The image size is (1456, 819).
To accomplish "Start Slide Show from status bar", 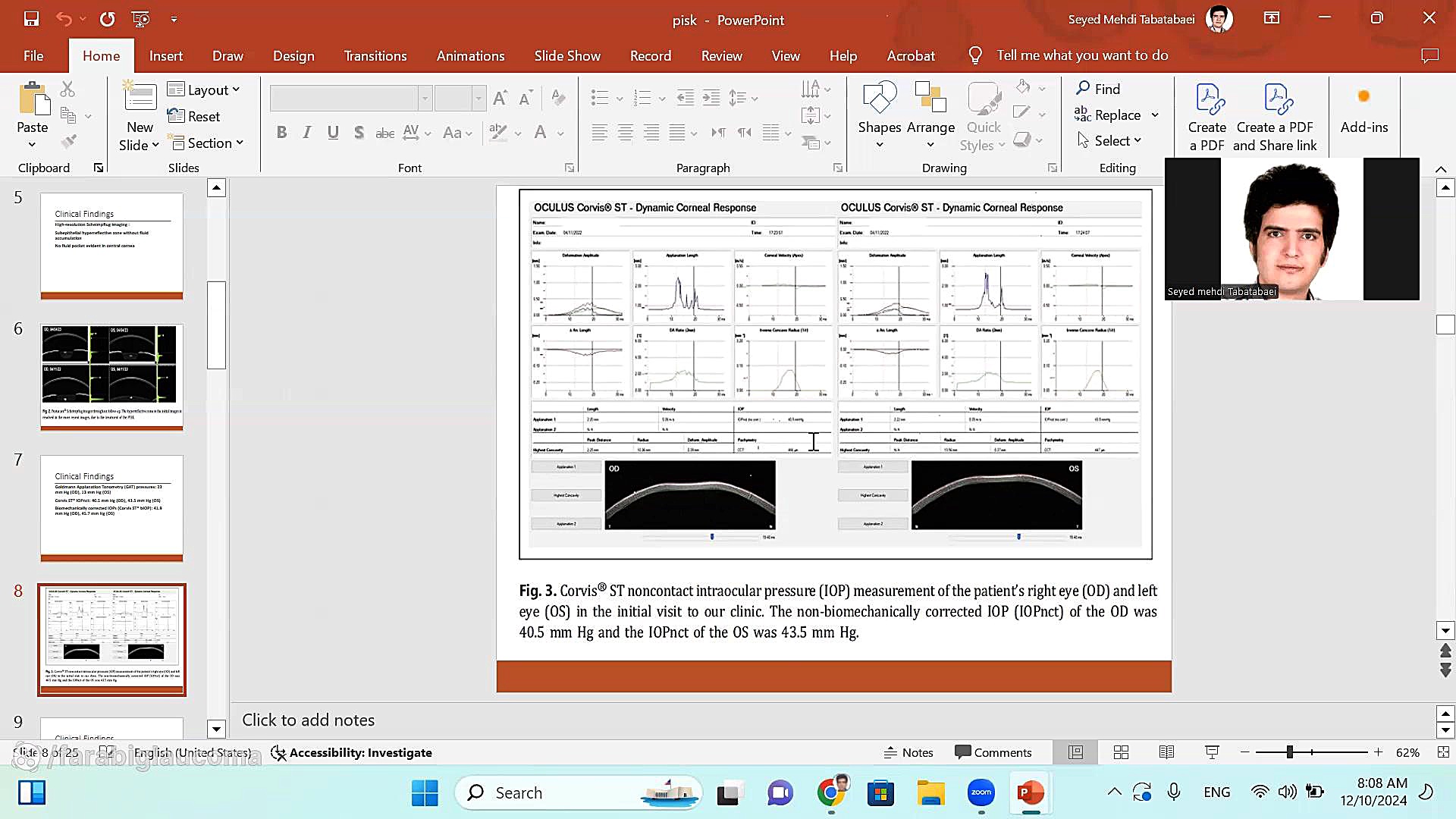I will point(1212,752).
